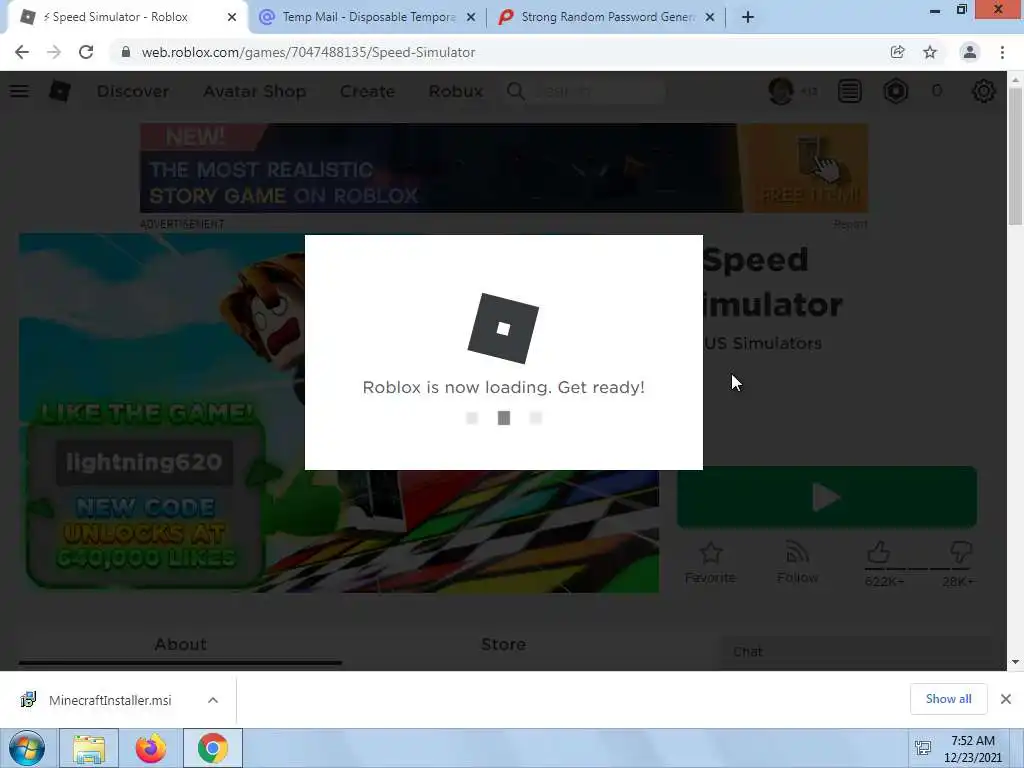
Task: Share this page via share icon
Action: pyautogui.click(x=897, y=52)
